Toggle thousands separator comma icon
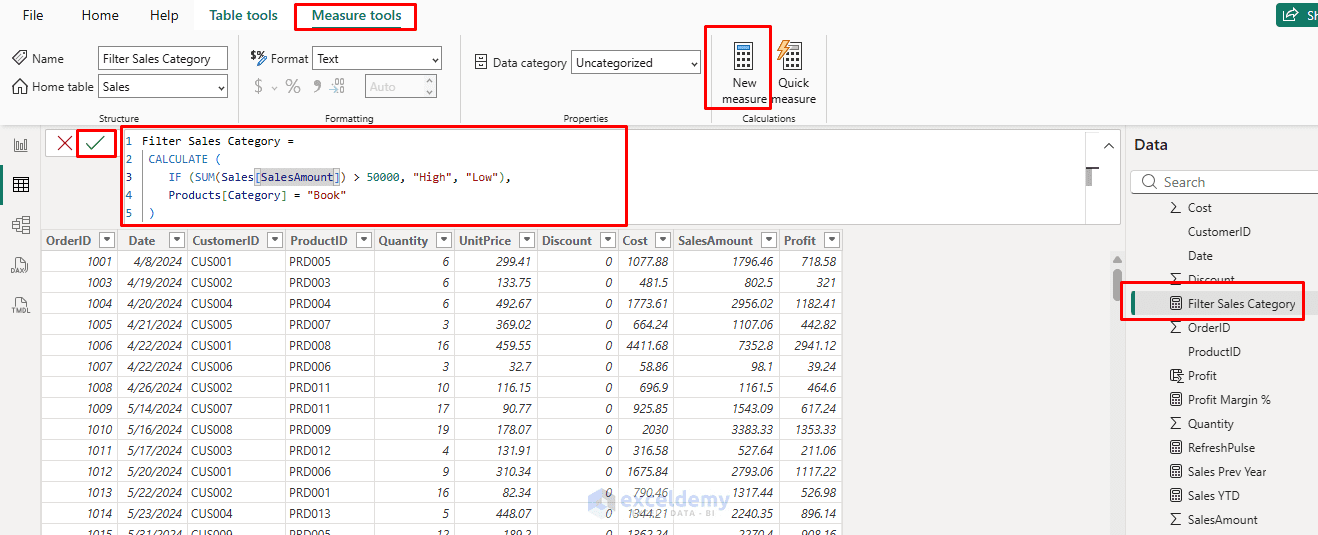This screenshot has height=535, width=1318. point(317,87)
